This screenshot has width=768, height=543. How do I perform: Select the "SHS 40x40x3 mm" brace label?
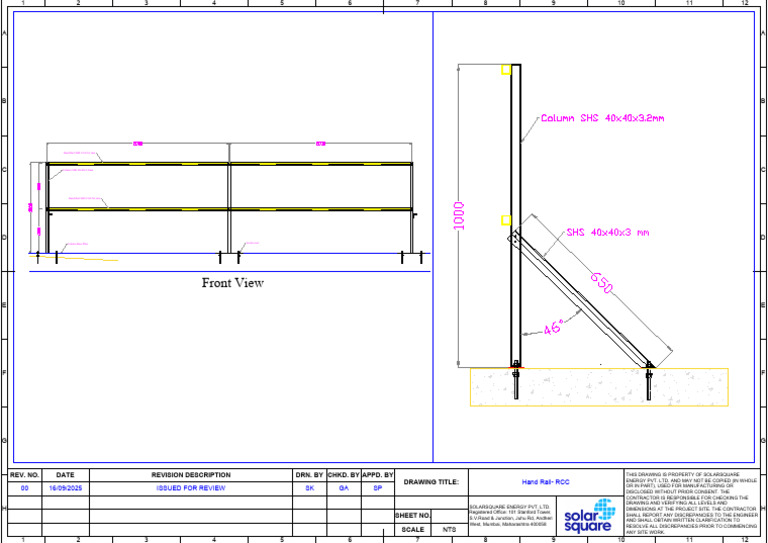pos(608,232)
